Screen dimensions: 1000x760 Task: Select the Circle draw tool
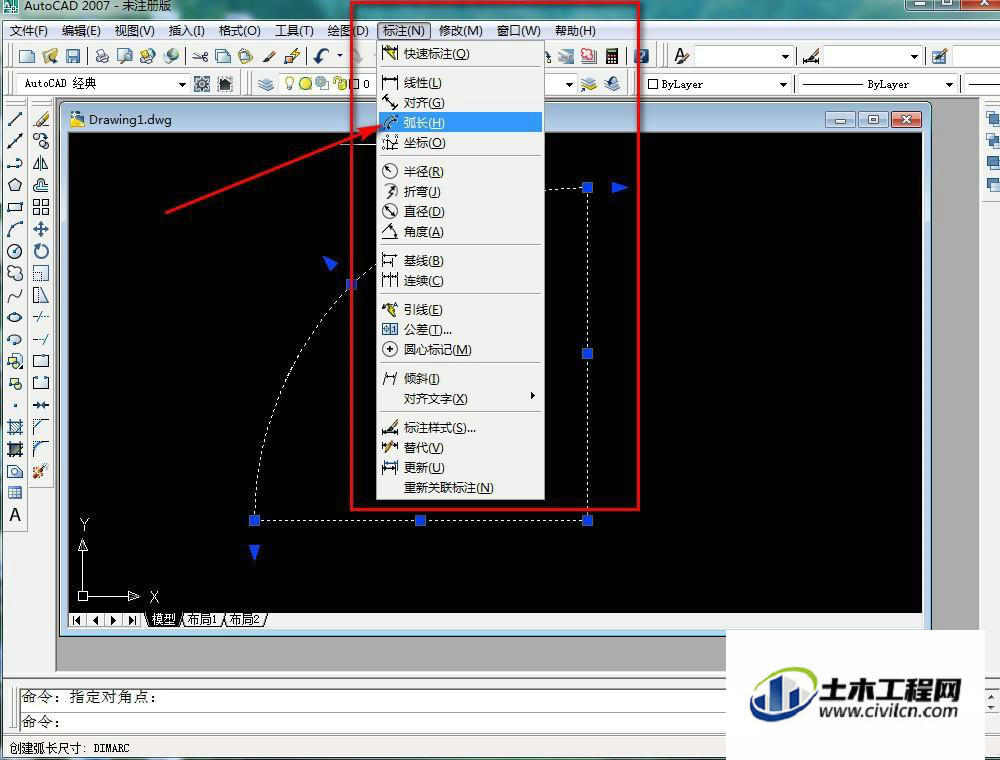[x=15, y=251]
